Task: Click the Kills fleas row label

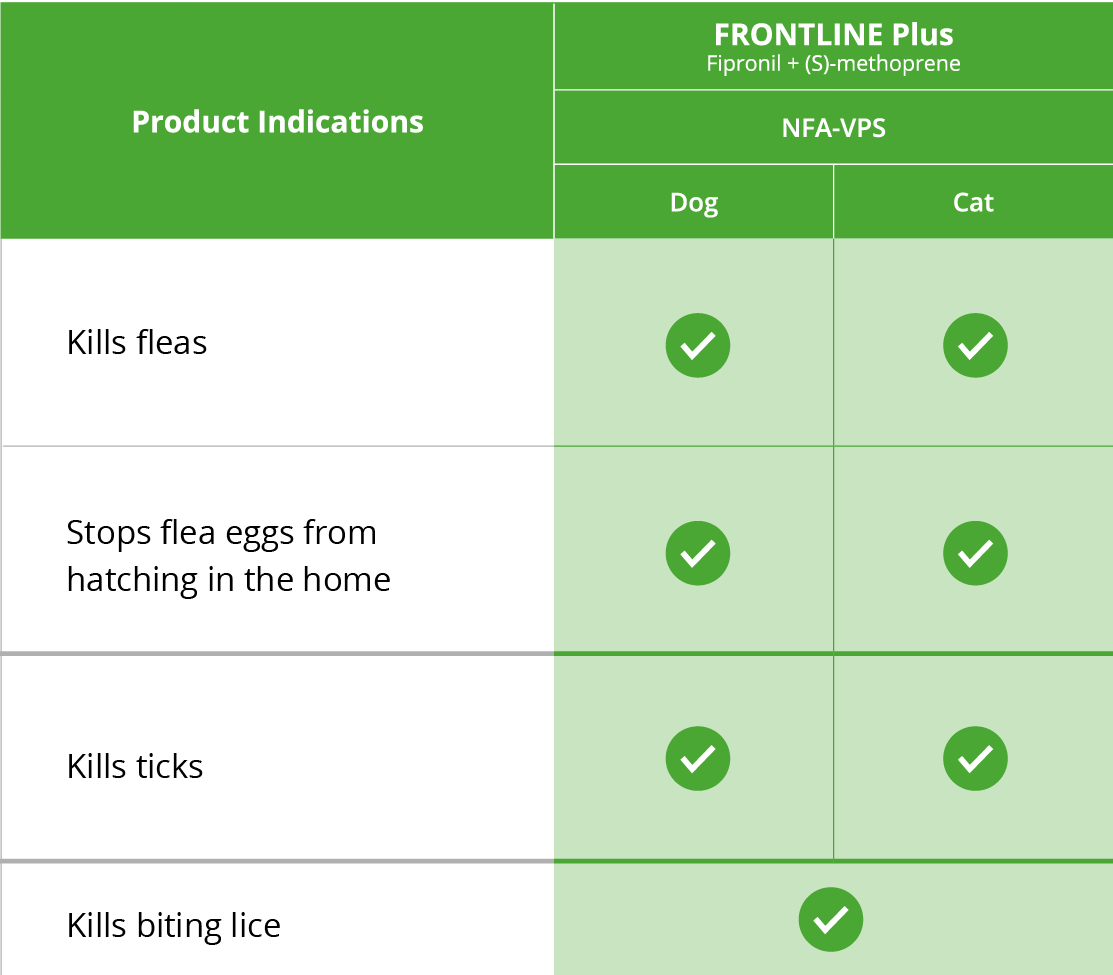Action: click(x=137, y=343)
